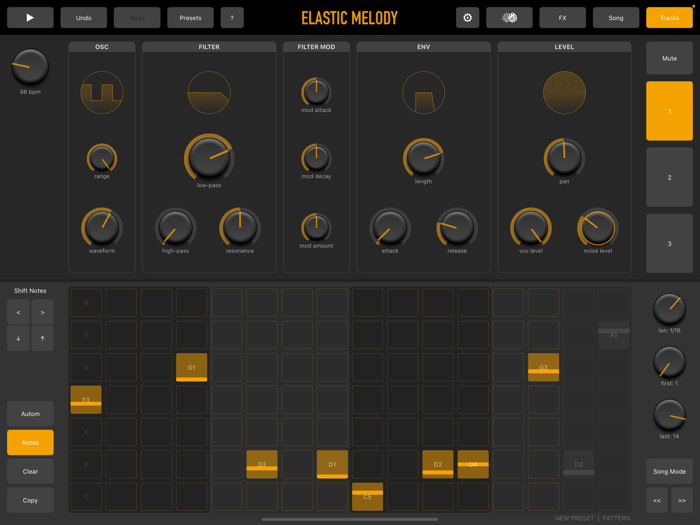Click the waveform knob

[102, 227]
